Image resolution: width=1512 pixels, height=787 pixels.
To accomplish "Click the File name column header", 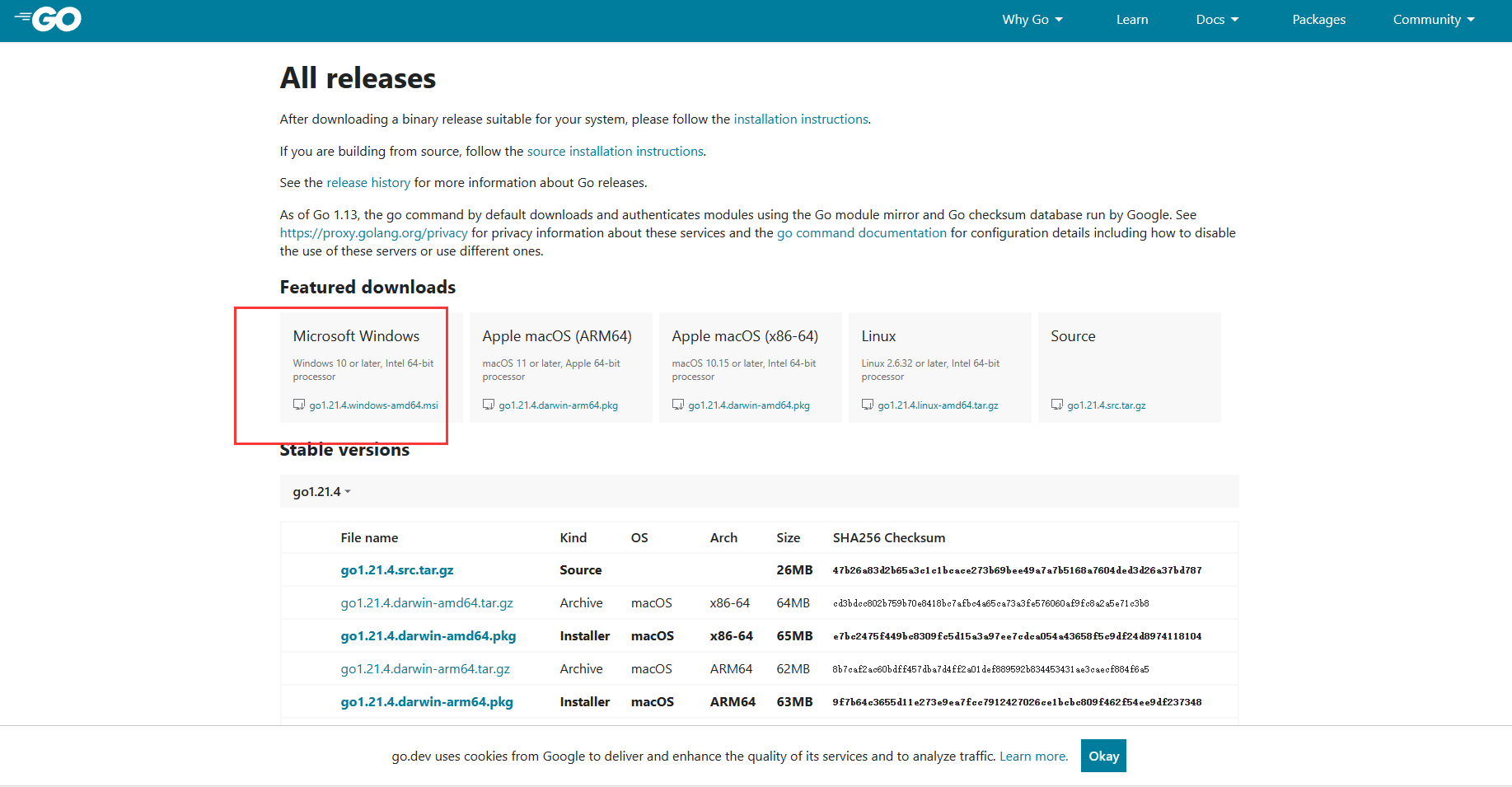I will click(369, 538).
